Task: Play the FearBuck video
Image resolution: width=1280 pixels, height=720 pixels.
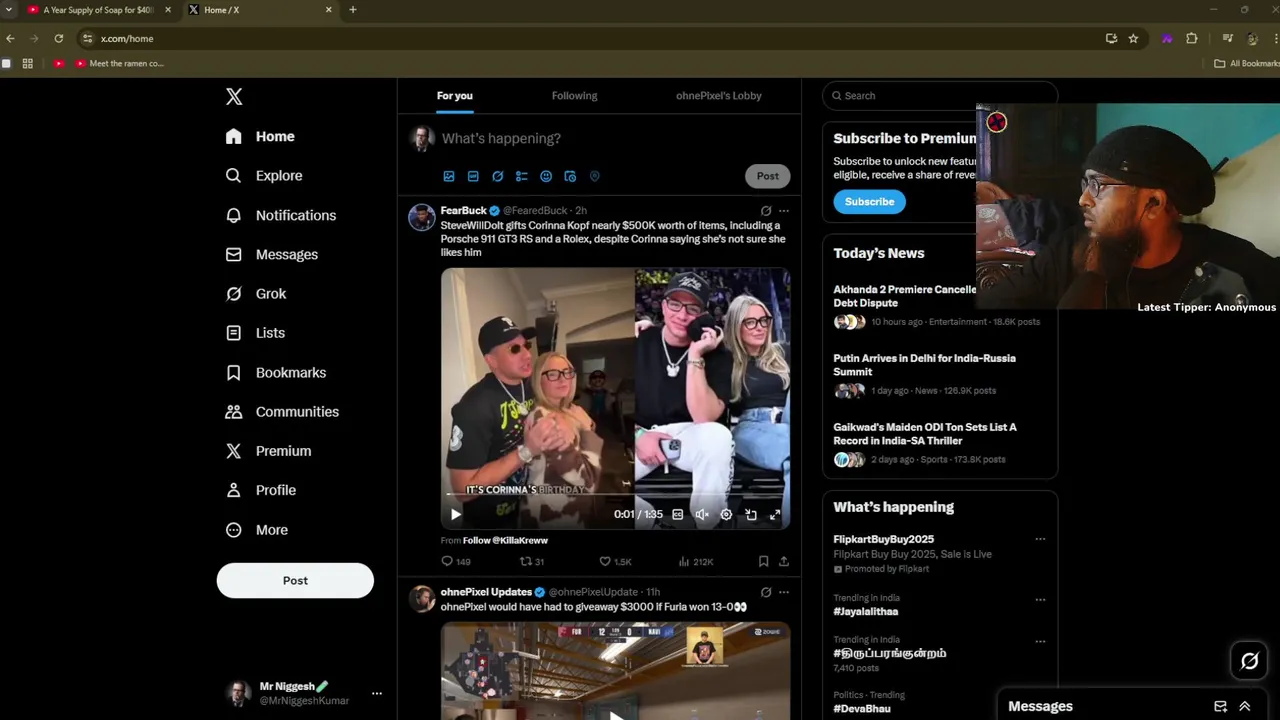Action: click(x=455, y=514)
